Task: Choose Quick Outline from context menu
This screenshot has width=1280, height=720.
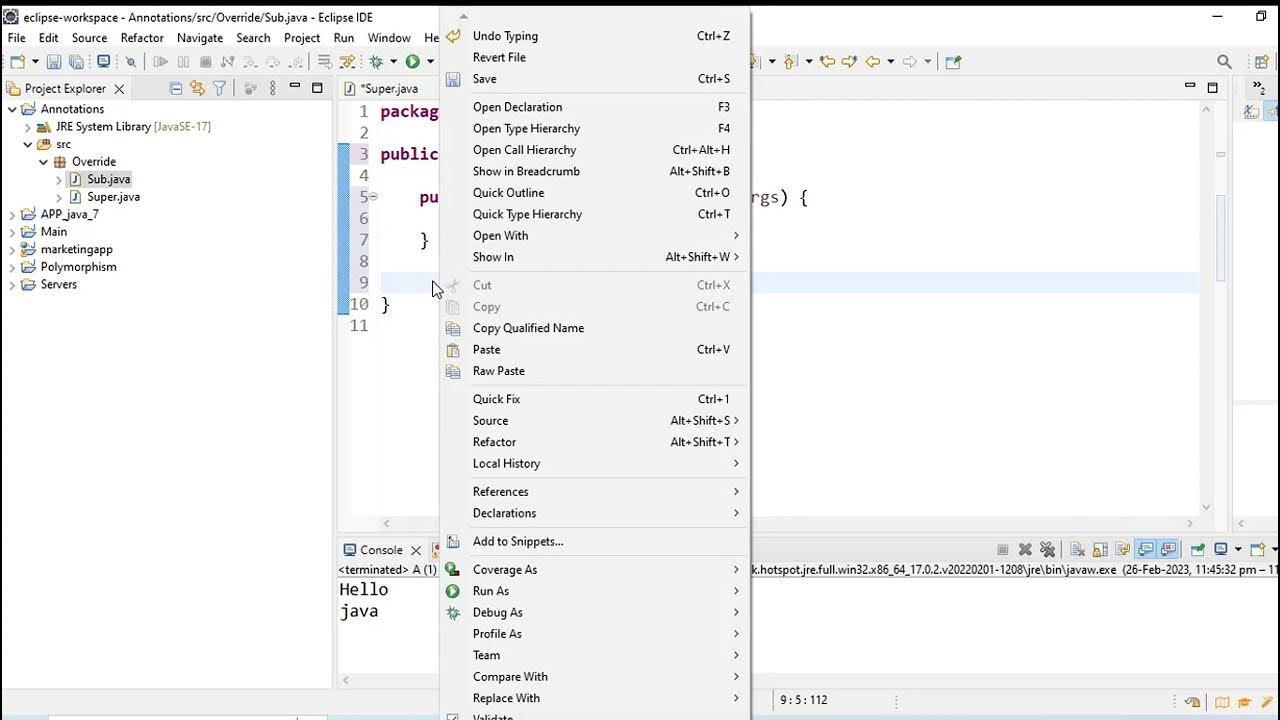Action: (x=595, y=193)
